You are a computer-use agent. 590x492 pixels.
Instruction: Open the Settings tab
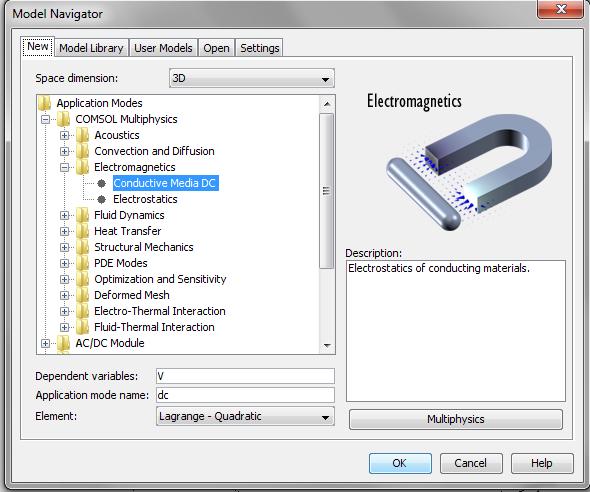(260, 48)
